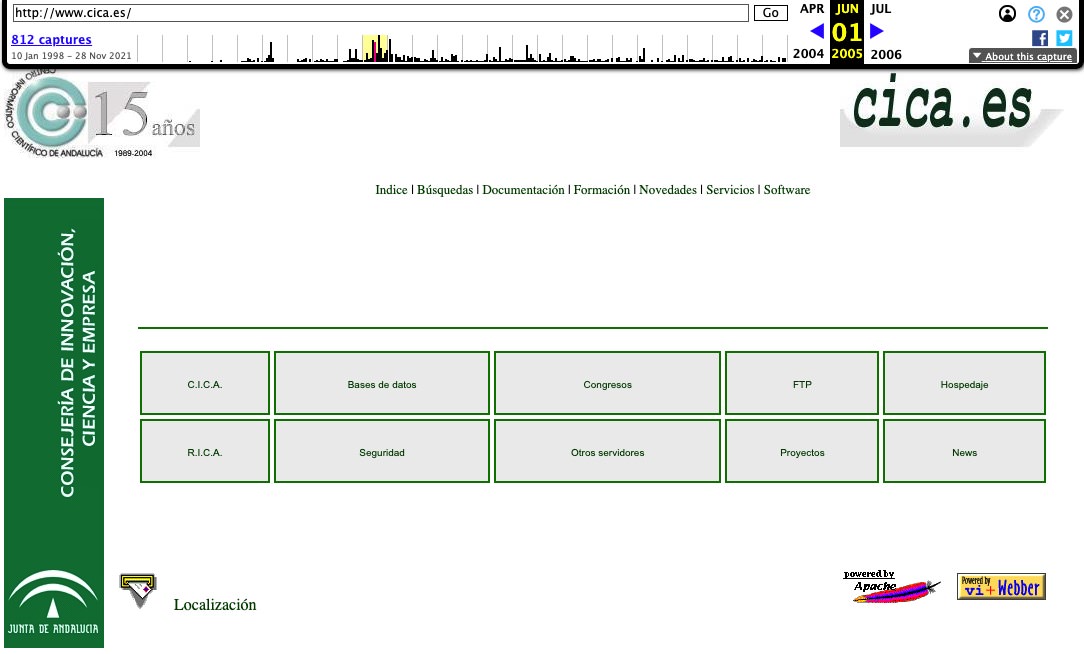Open the Wayback Machine help icon
This screenshot has width=1084, height=654.
pos(1036,14)
